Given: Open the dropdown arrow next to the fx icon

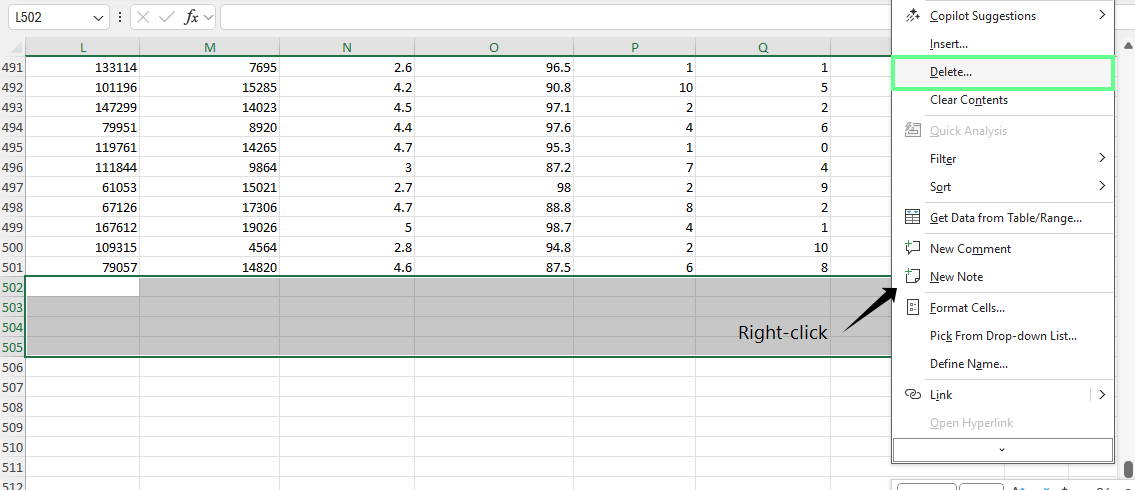Looking at the screenshot, I should pos(208,17).
